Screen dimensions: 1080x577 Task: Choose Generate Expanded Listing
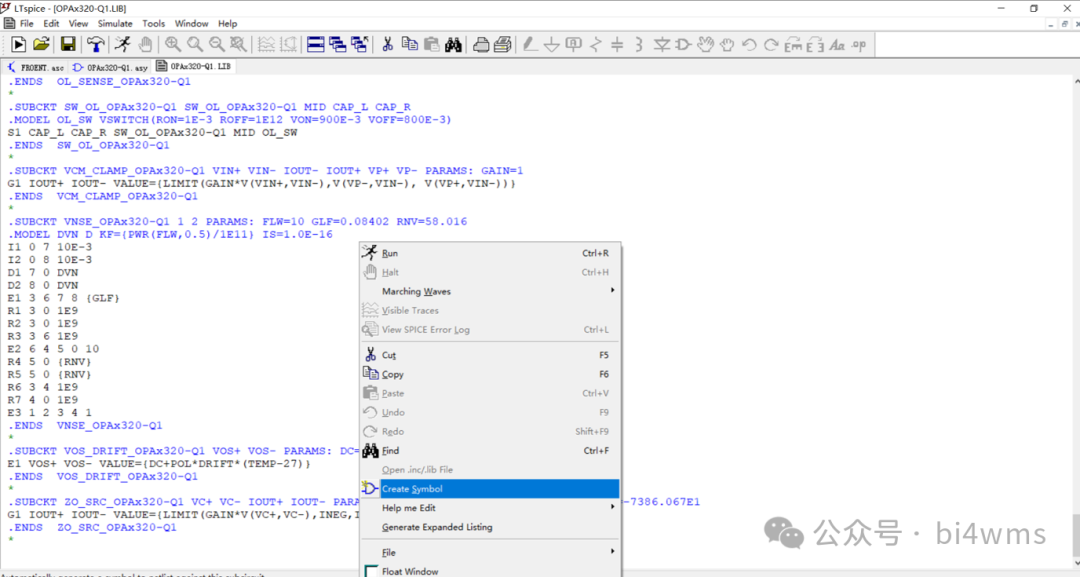pos(437,527)
